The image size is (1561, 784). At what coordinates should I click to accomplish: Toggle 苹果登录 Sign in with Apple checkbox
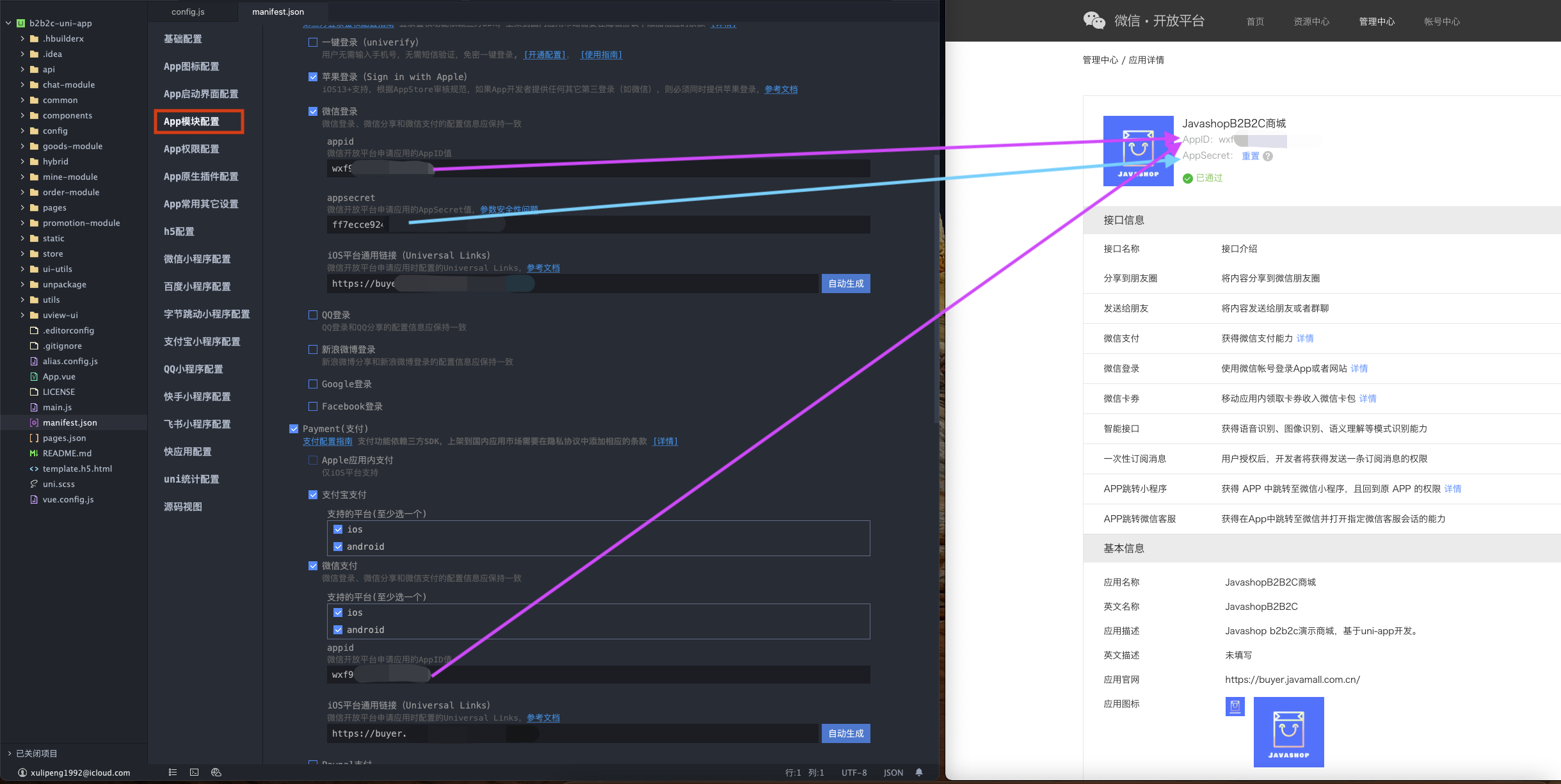[x=313, y=77]
